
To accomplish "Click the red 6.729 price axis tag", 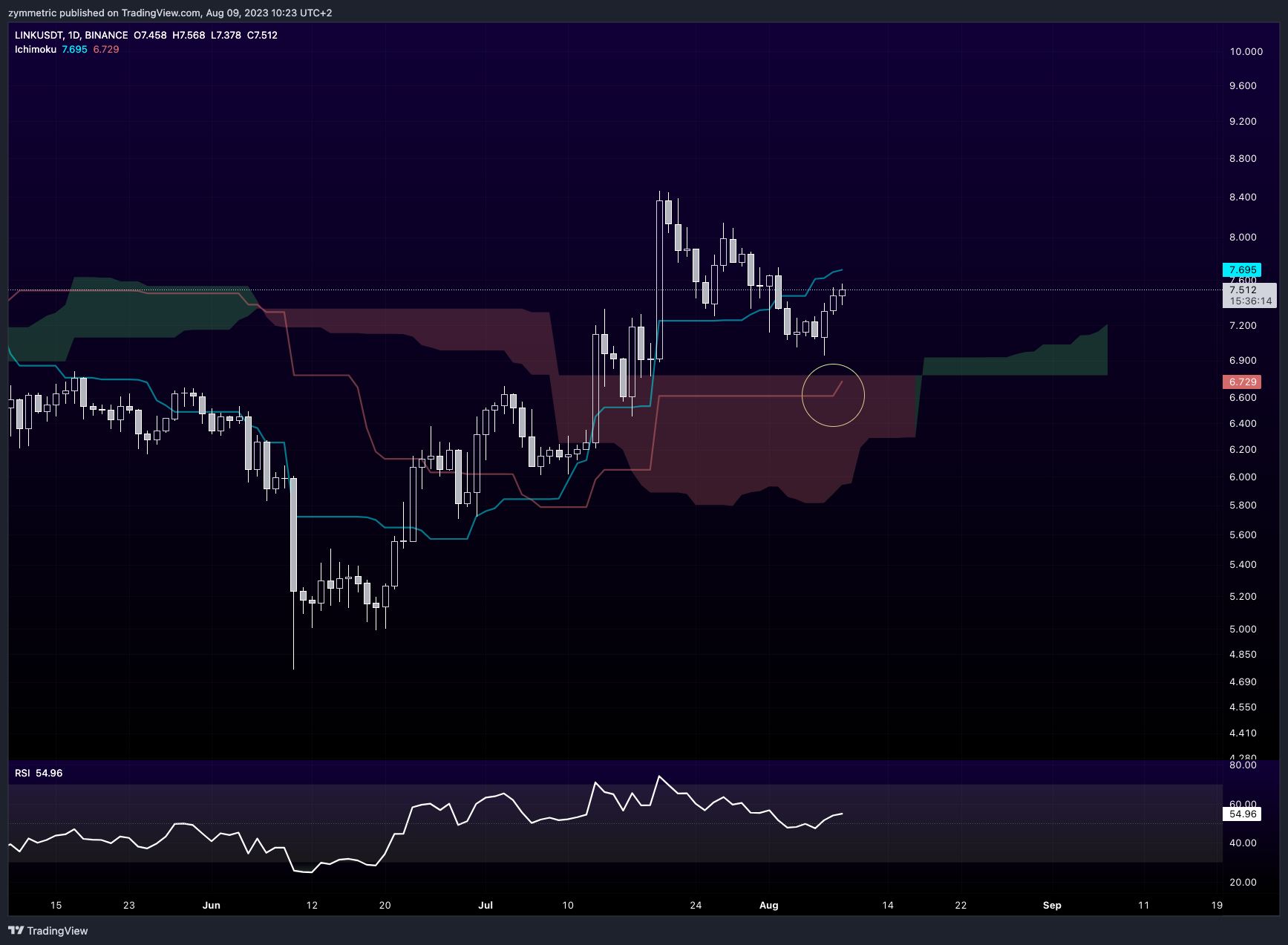I will 1242,382.
